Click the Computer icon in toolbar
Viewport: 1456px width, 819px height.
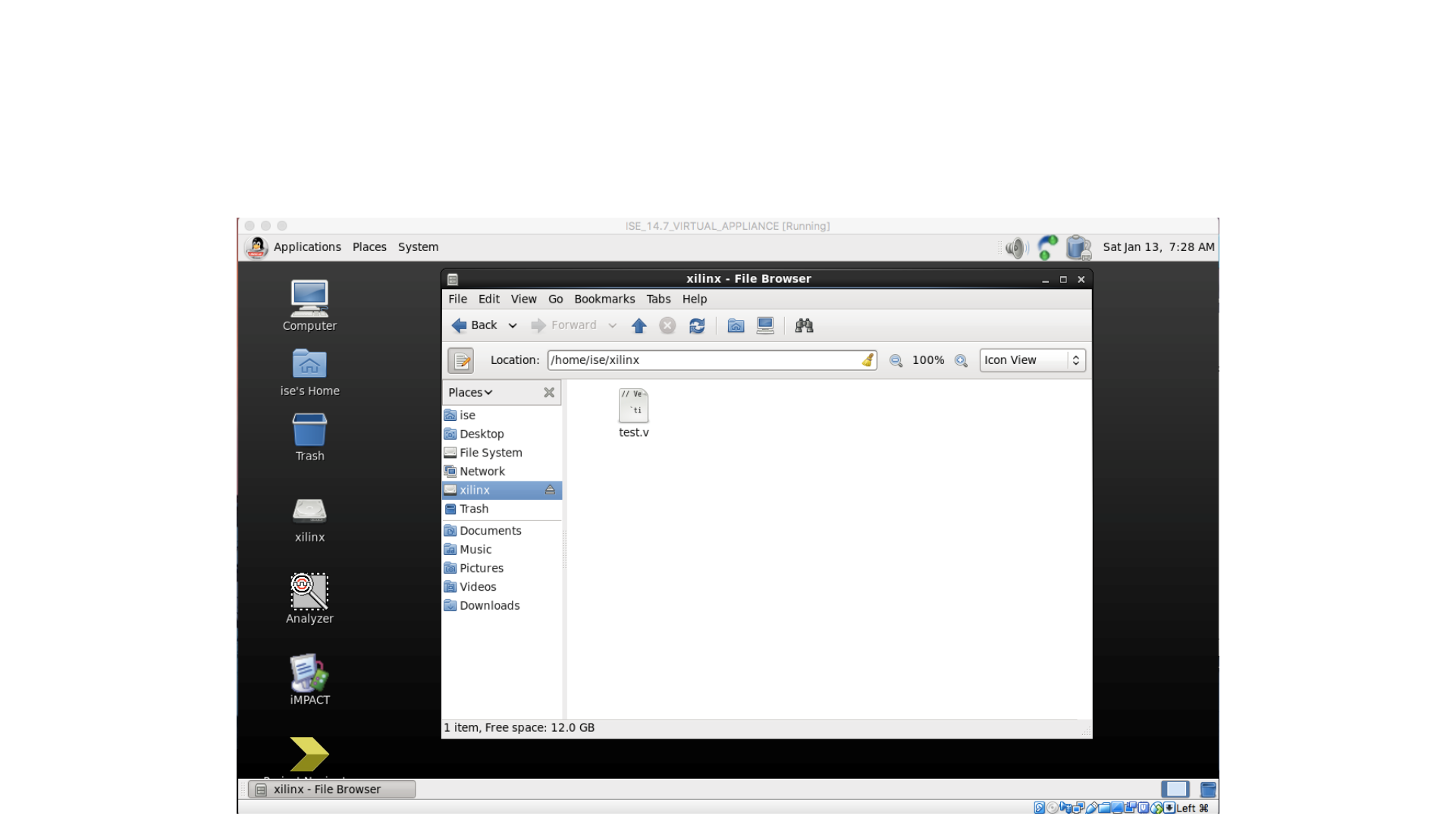(765, 326)
